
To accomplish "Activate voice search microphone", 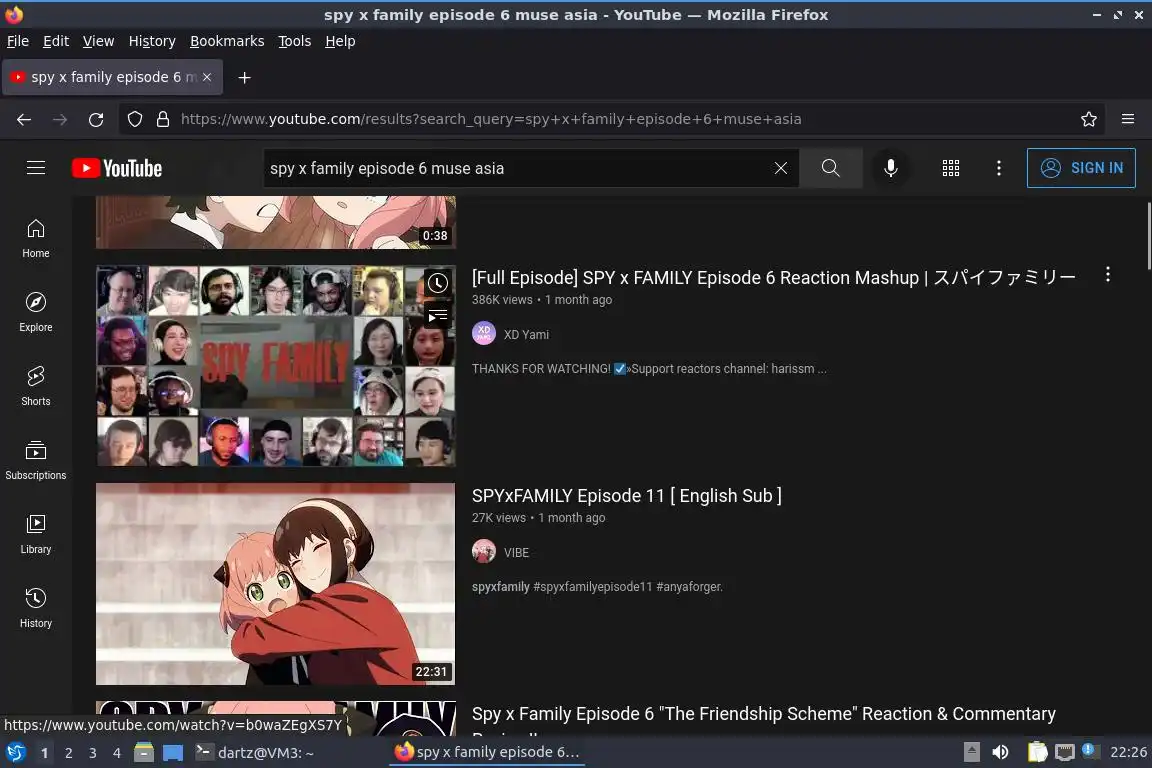I will (x=890, y=168).
